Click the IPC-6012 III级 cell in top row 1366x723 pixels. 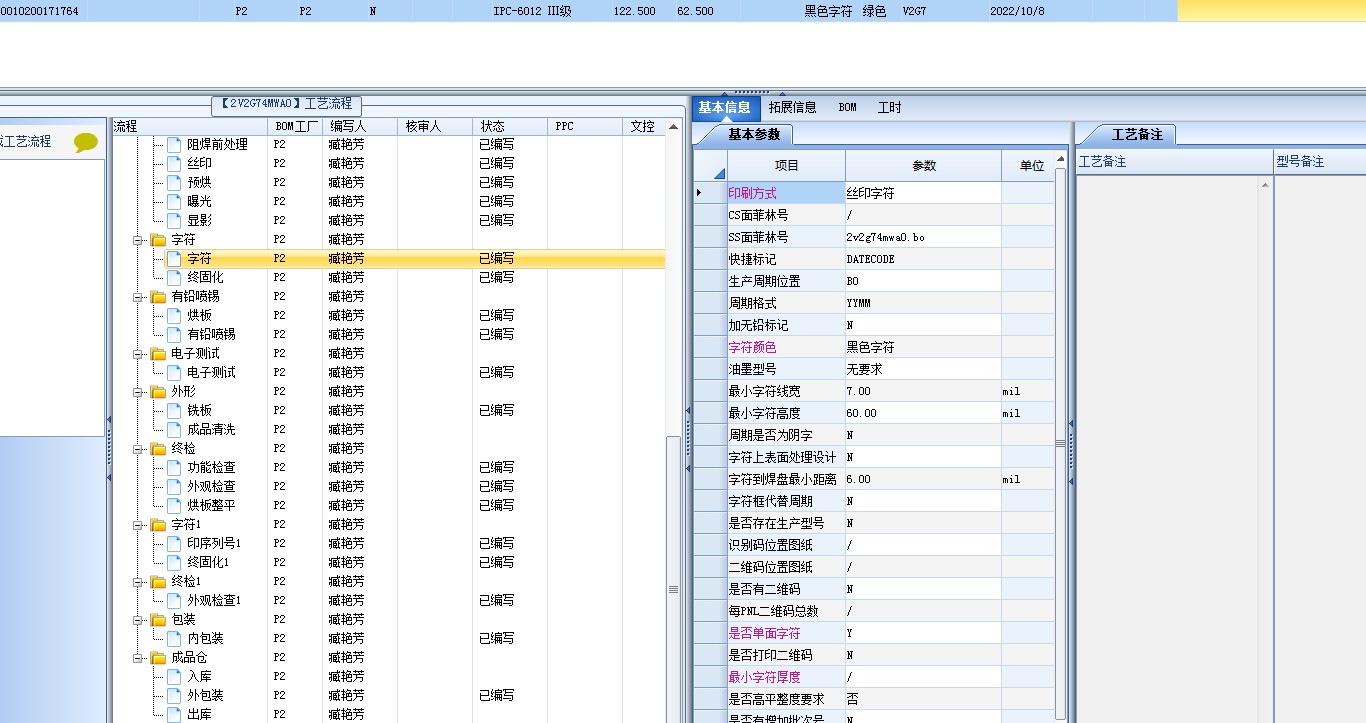[x=532, y=11]
